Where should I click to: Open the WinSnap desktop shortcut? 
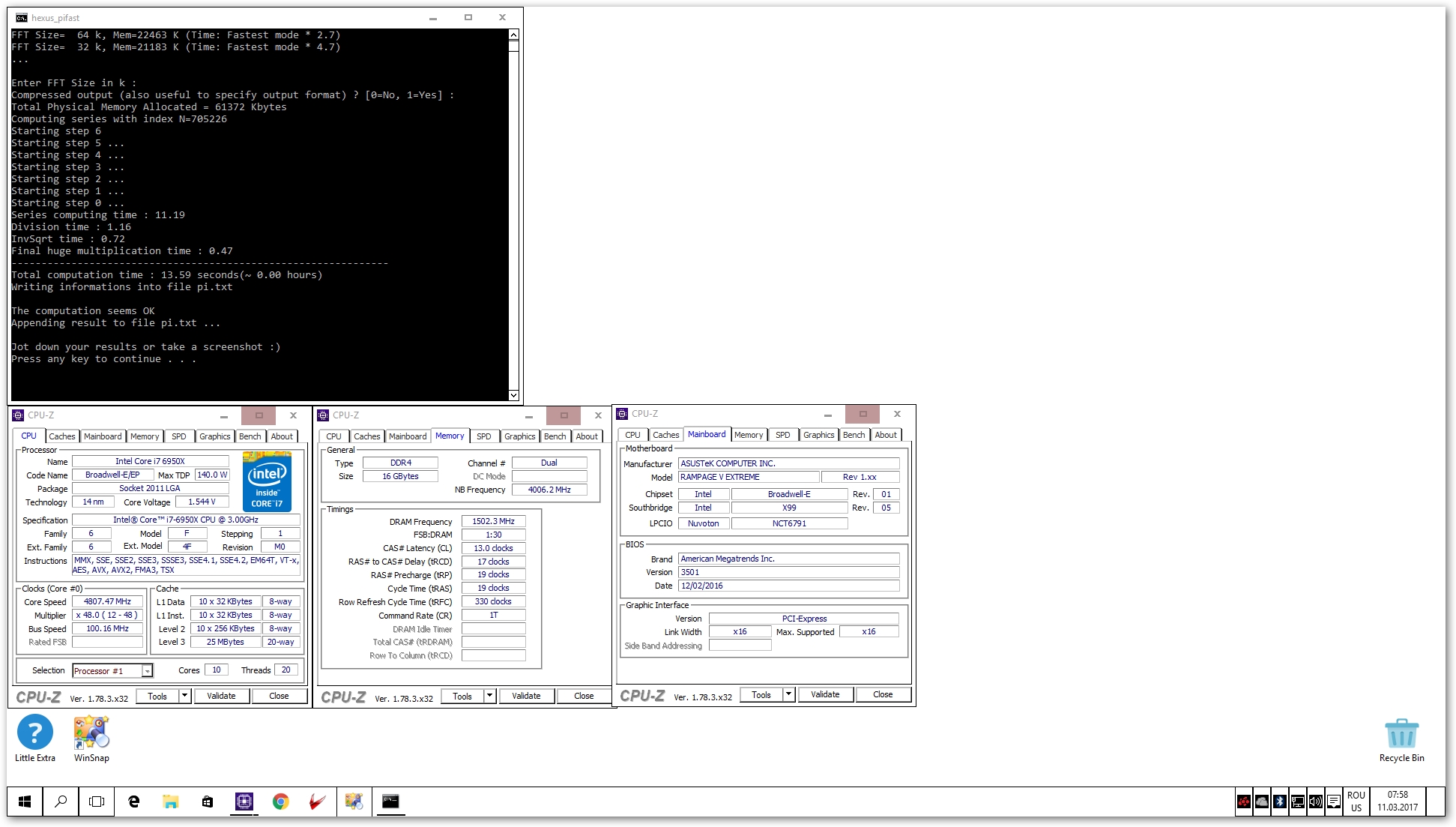tap(91, 738)
